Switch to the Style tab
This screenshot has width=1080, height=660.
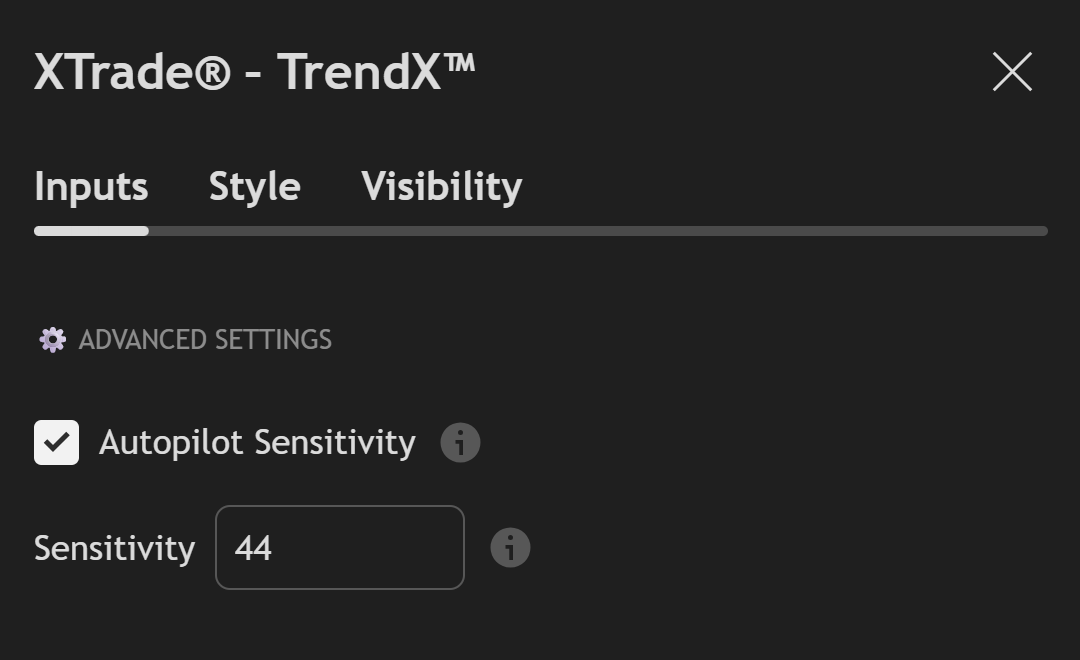coord(254,186)
